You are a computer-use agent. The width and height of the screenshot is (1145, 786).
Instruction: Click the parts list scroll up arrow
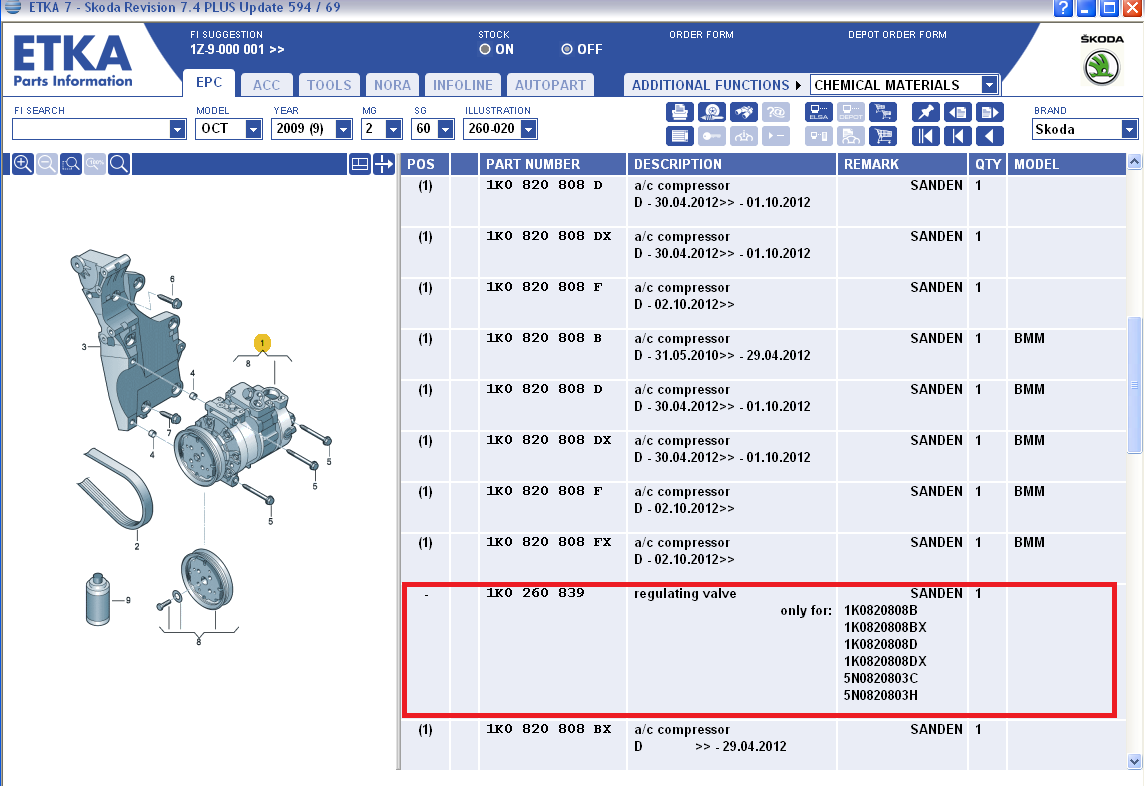(1134, 161)
